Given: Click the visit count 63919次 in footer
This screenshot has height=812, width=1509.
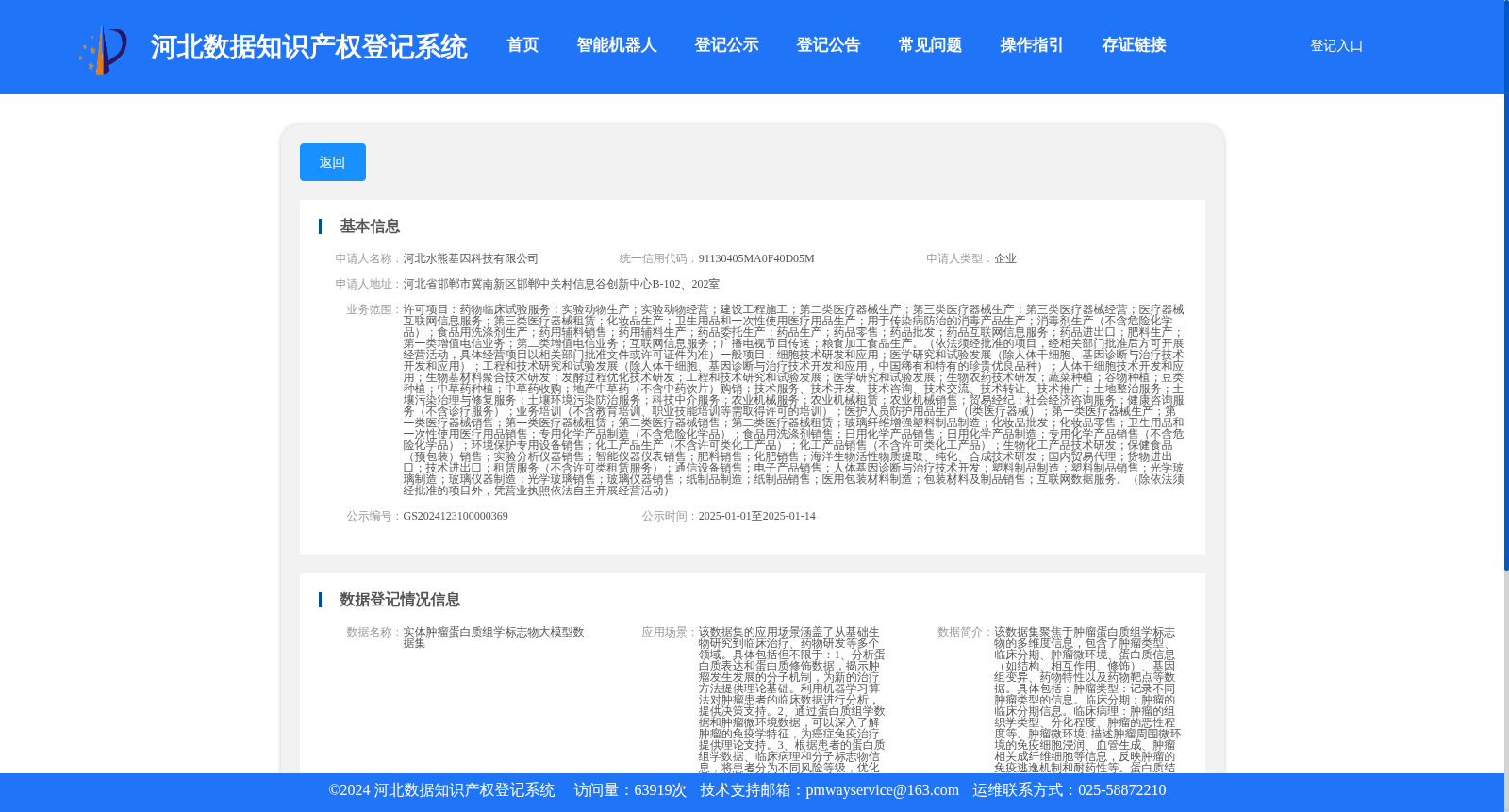Looking at the screenshot, I should point(660,790).
